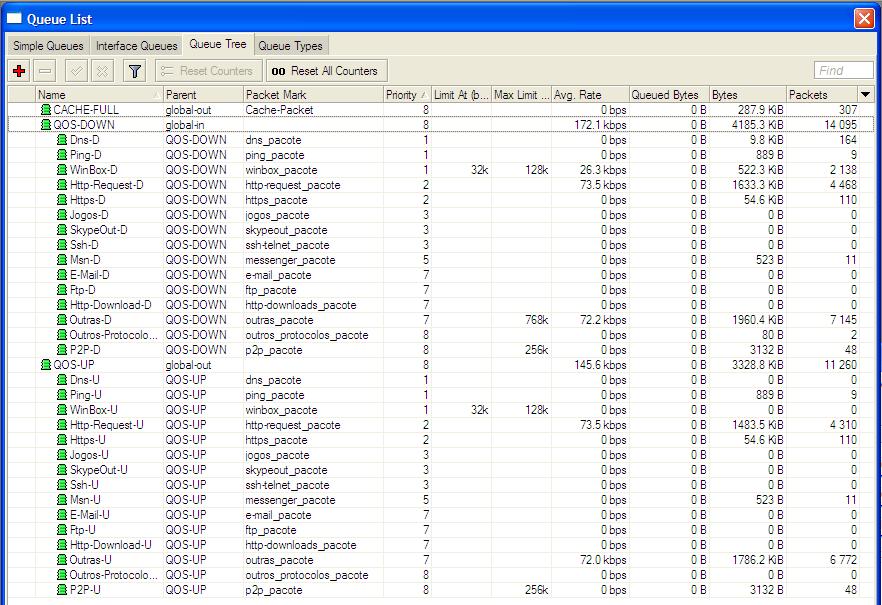Click the Reset All Counters button
This screenshot has width=882, height=605.
[x=326, y=71]
